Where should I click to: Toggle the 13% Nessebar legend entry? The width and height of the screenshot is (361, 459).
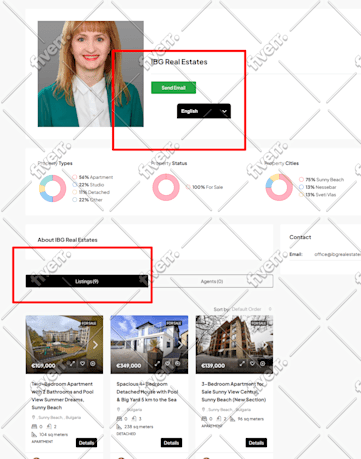(318, 187)
